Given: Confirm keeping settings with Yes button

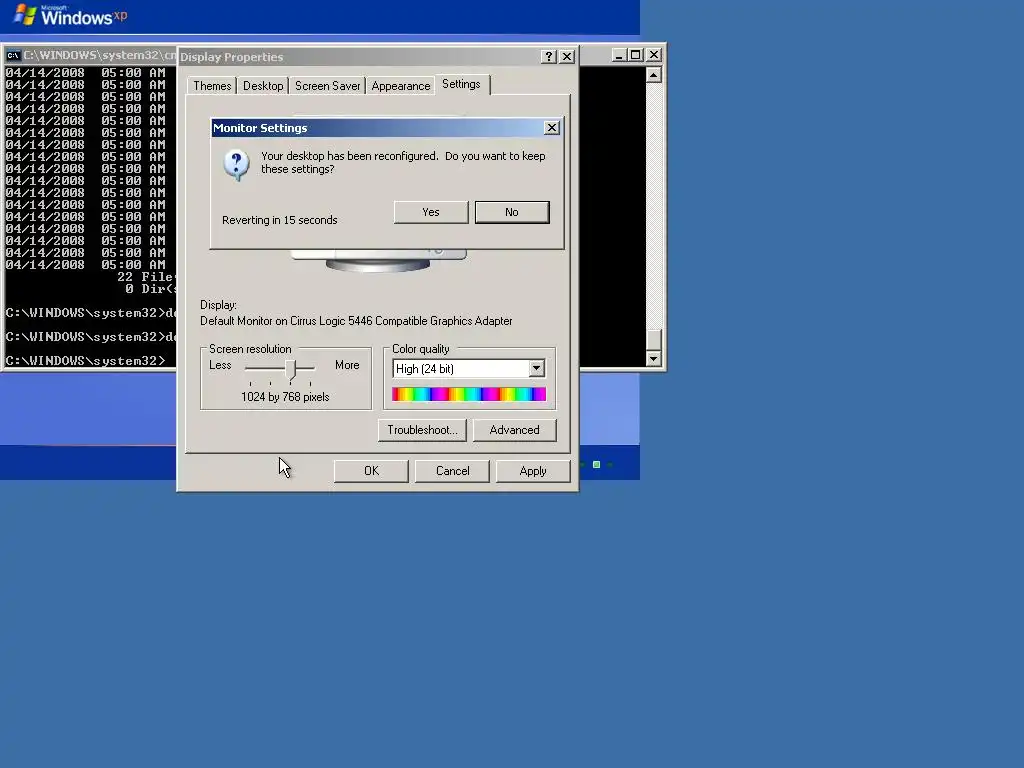Looking at the screenshot, I should point(430,212).
